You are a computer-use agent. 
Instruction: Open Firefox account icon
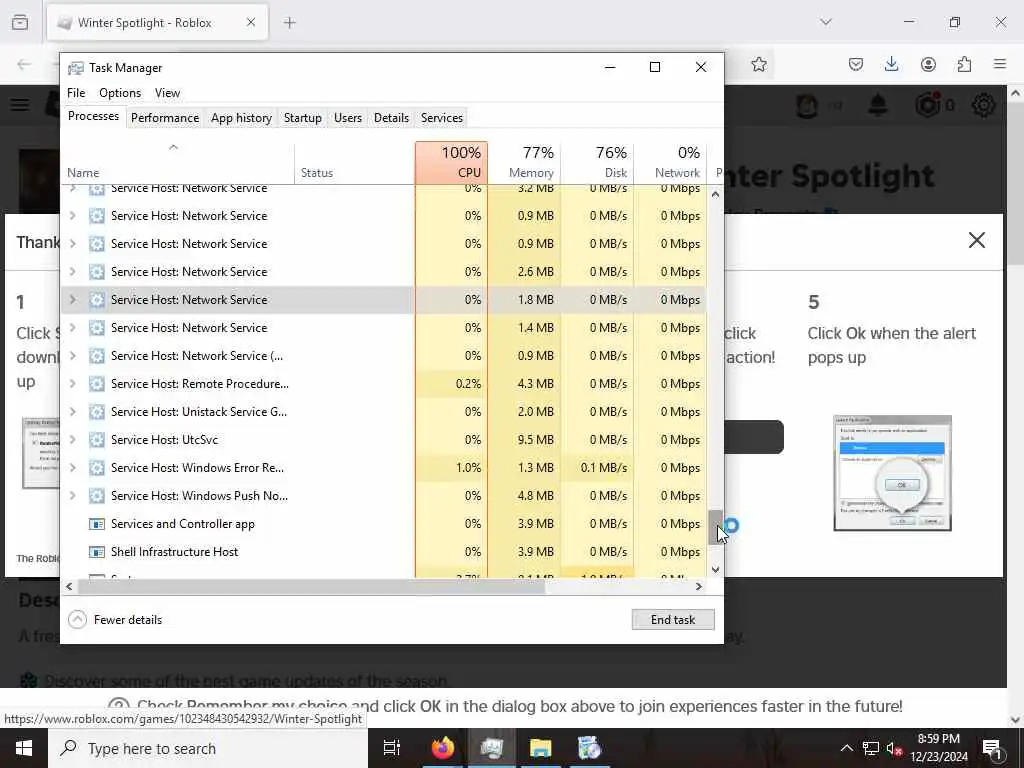[x=928, y=64]
